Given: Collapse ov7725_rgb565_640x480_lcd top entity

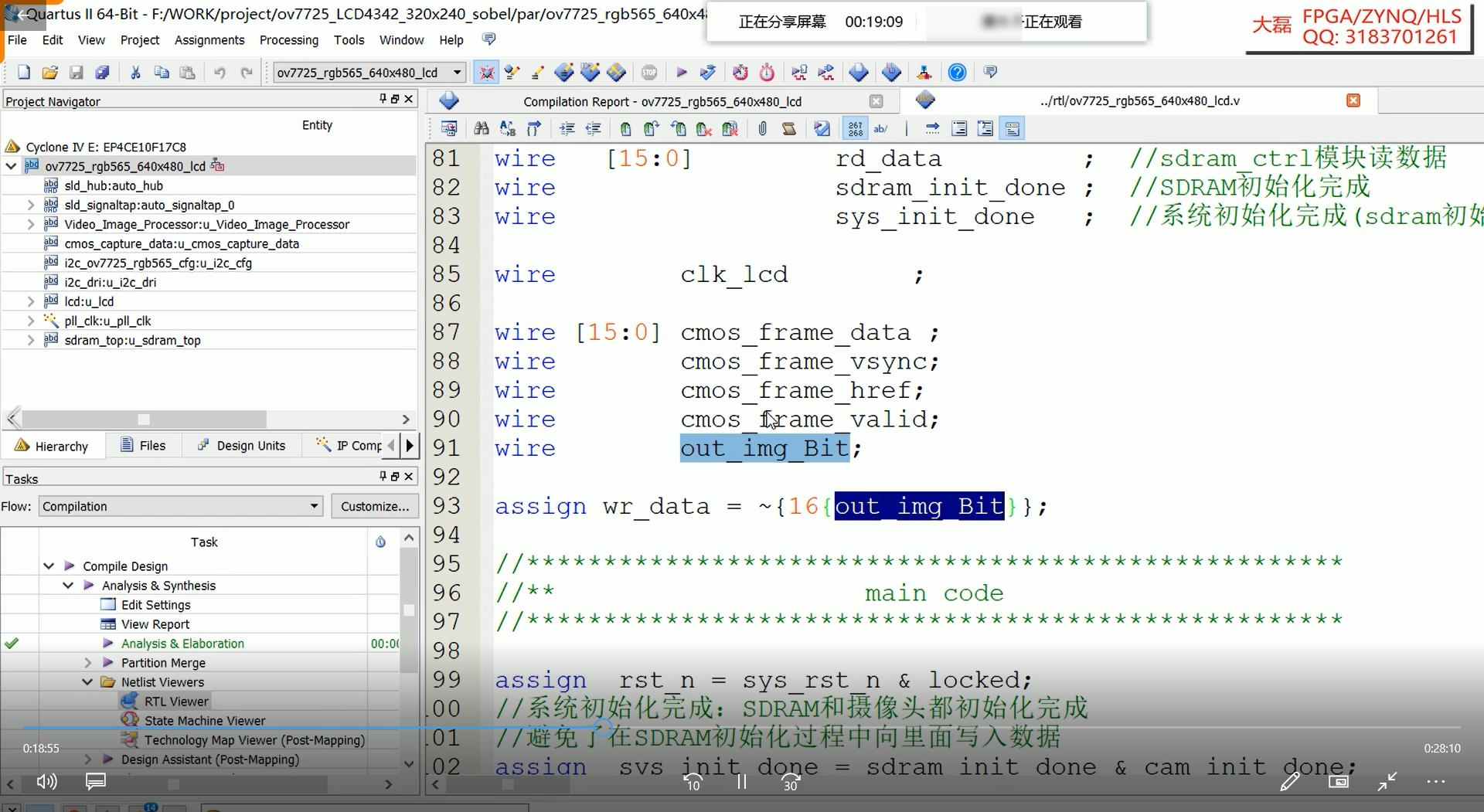Looking at the screenshot, I should pos(11,166).
